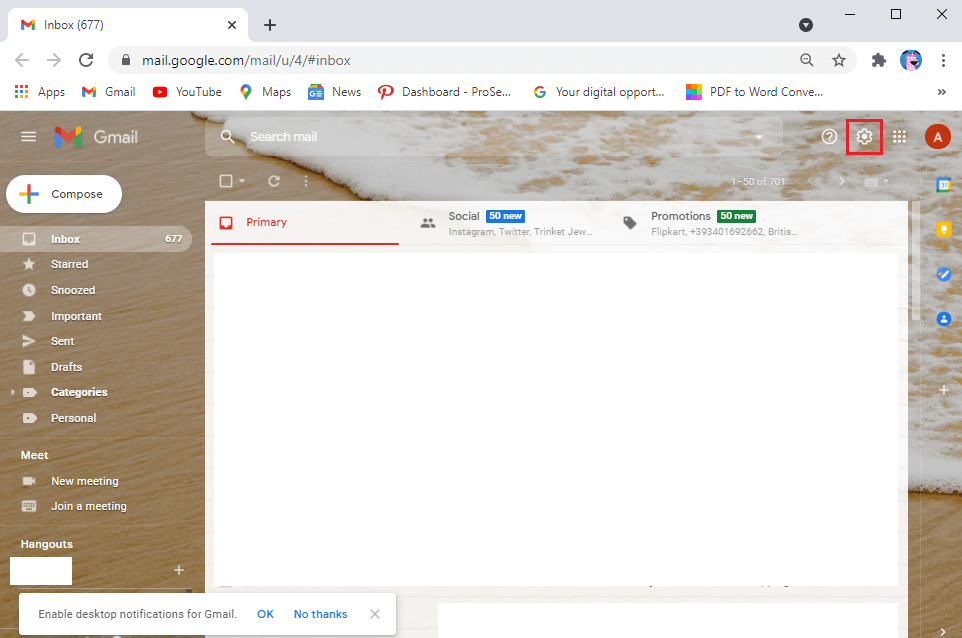Open Chrome extensions puzzle icon

[x=879, y=60]
